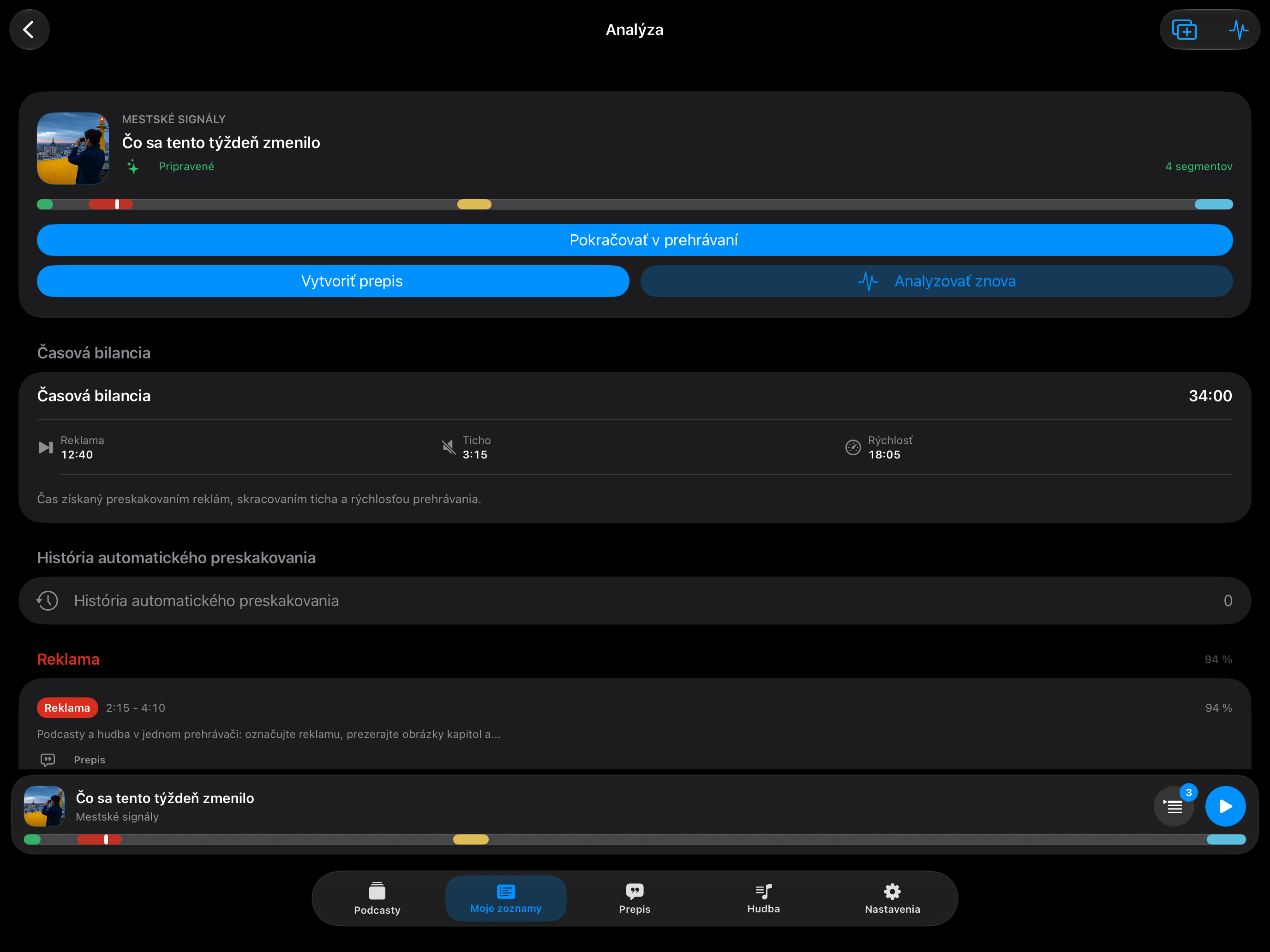Click the red segment in mini player progress bar
Screen dimensions: 1270x952
[99, 839]
